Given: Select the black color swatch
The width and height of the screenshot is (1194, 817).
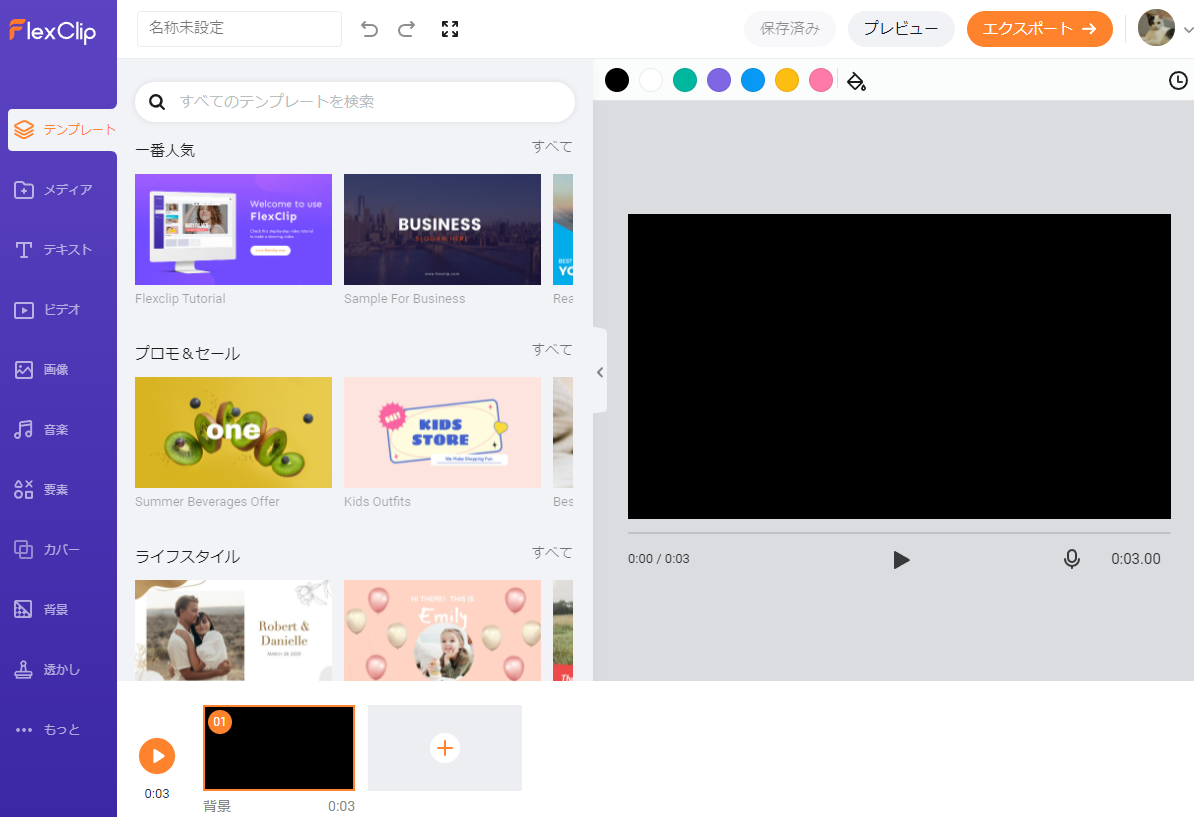Looking at the screenshot, I should (x=617, y=80).
